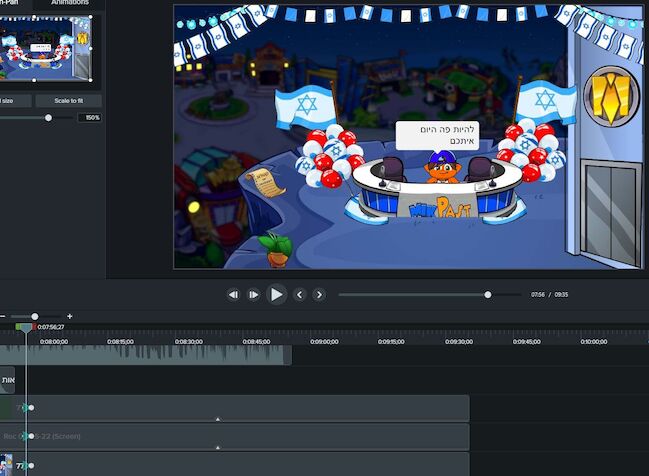
Task: Select the Zoom-n-Pan preview thumbnail
Action: [x=46, y=48]
